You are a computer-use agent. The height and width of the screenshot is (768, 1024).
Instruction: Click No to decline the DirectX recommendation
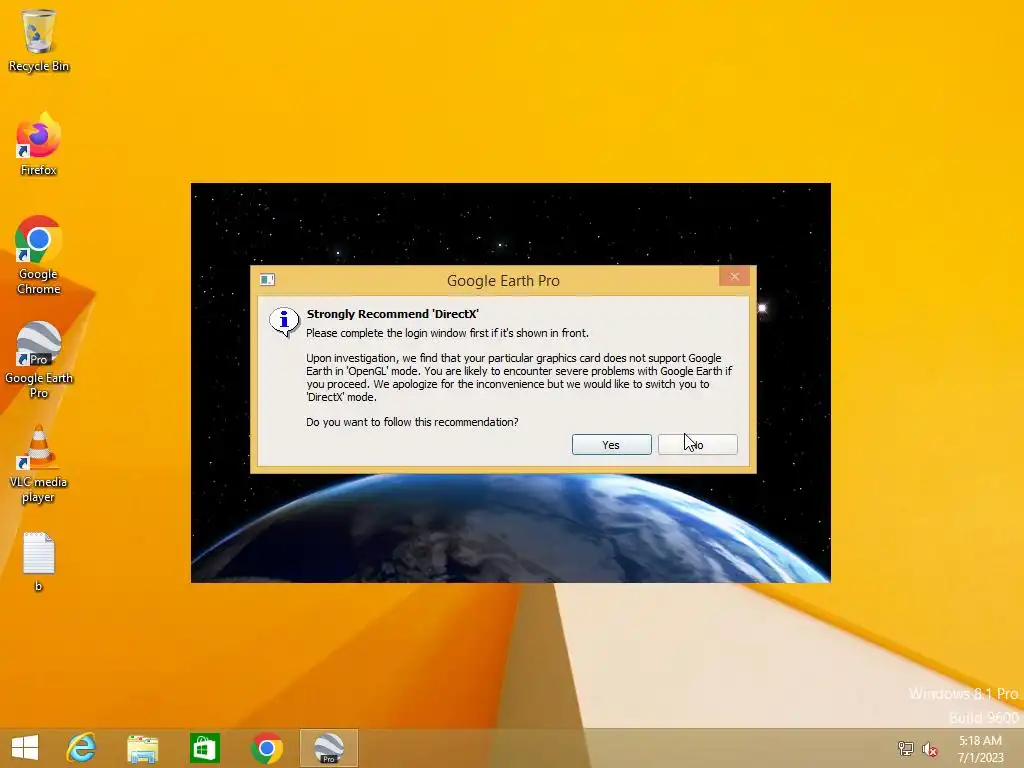(x=697, y=445)
